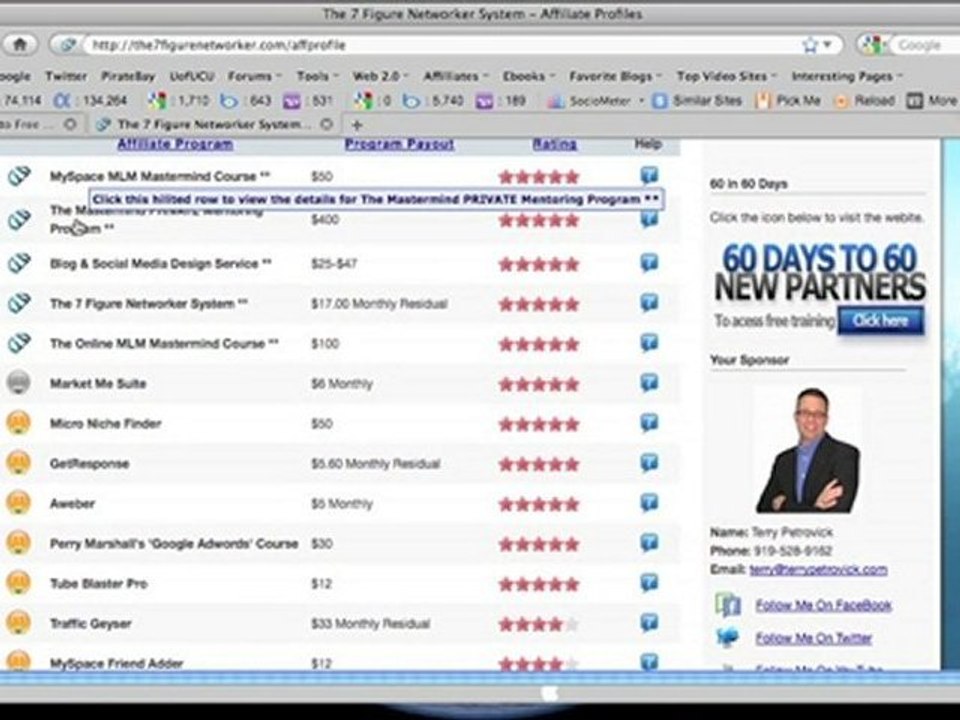Click help icon for Aweber row

[x=649, y=503]
